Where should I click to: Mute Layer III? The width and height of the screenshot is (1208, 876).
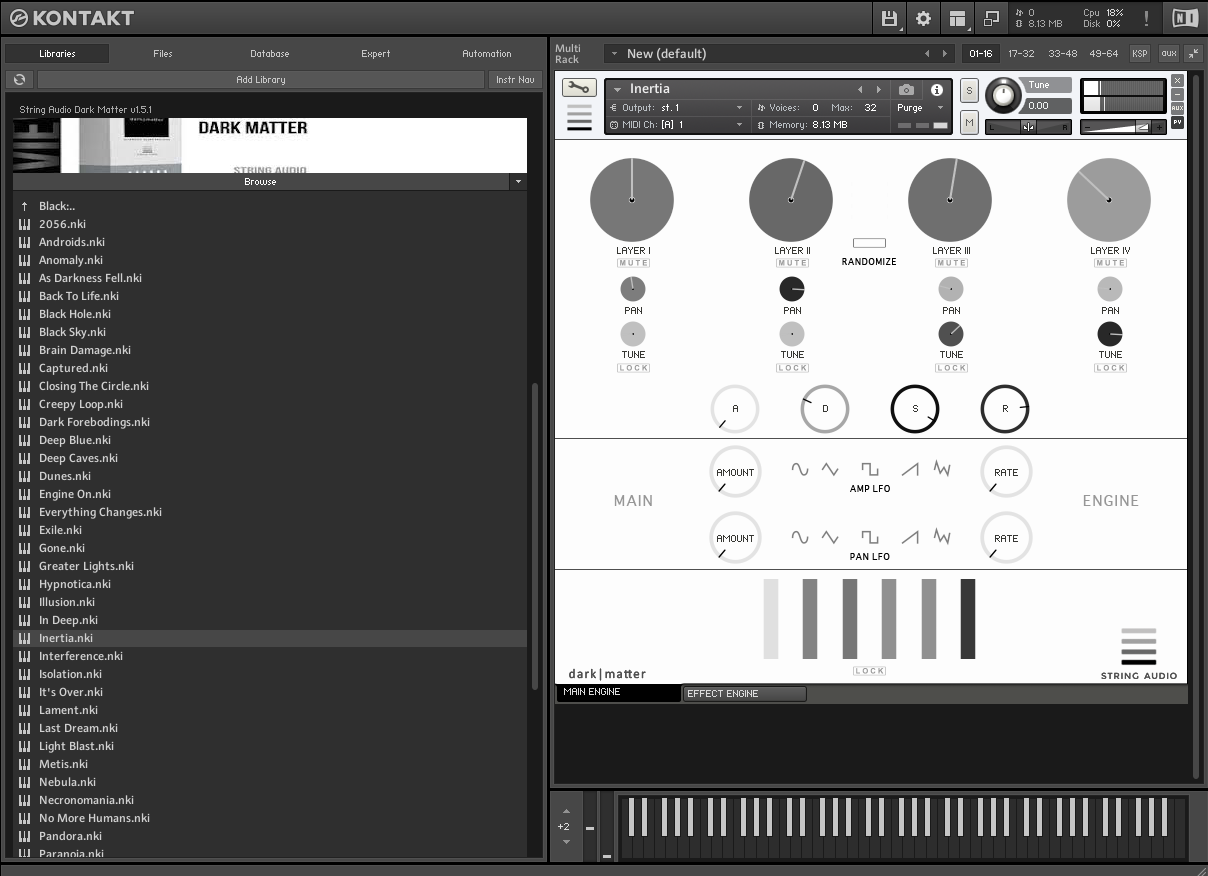tap(951, 263)
